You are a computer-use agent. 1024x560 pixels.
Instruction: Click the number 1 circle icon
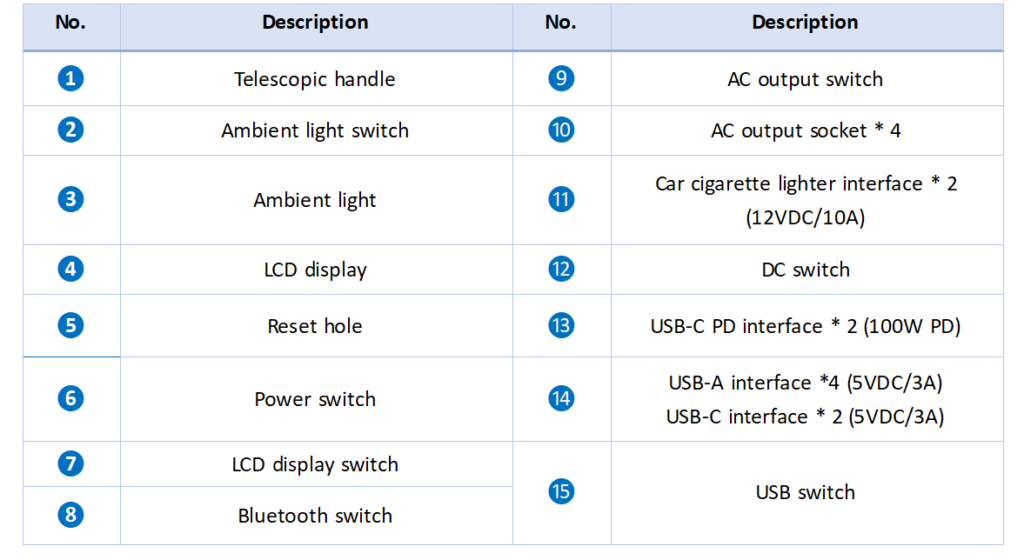pyautogui.click(x=71, y=78)
